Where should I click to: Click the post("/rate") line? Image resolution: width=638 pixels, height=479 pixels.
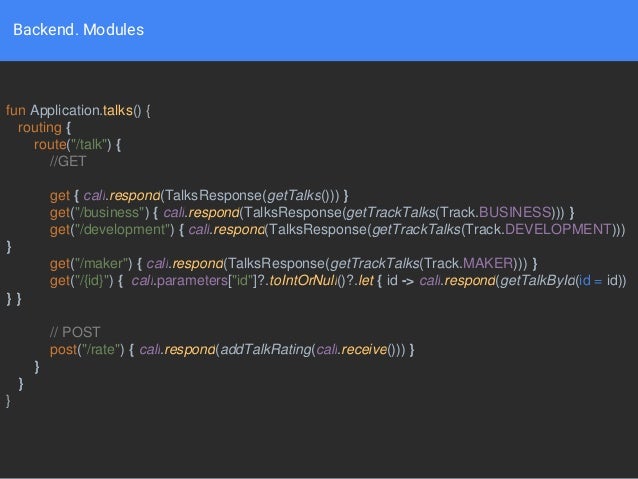tap(232, 350)
